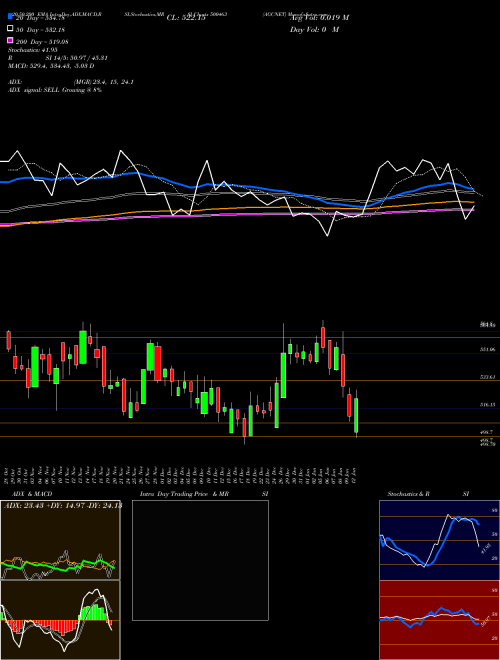The width and height of the screenshot is (500, 660).
Task: Click the '28 Oct' first date axis label
Action: point(8,475)
